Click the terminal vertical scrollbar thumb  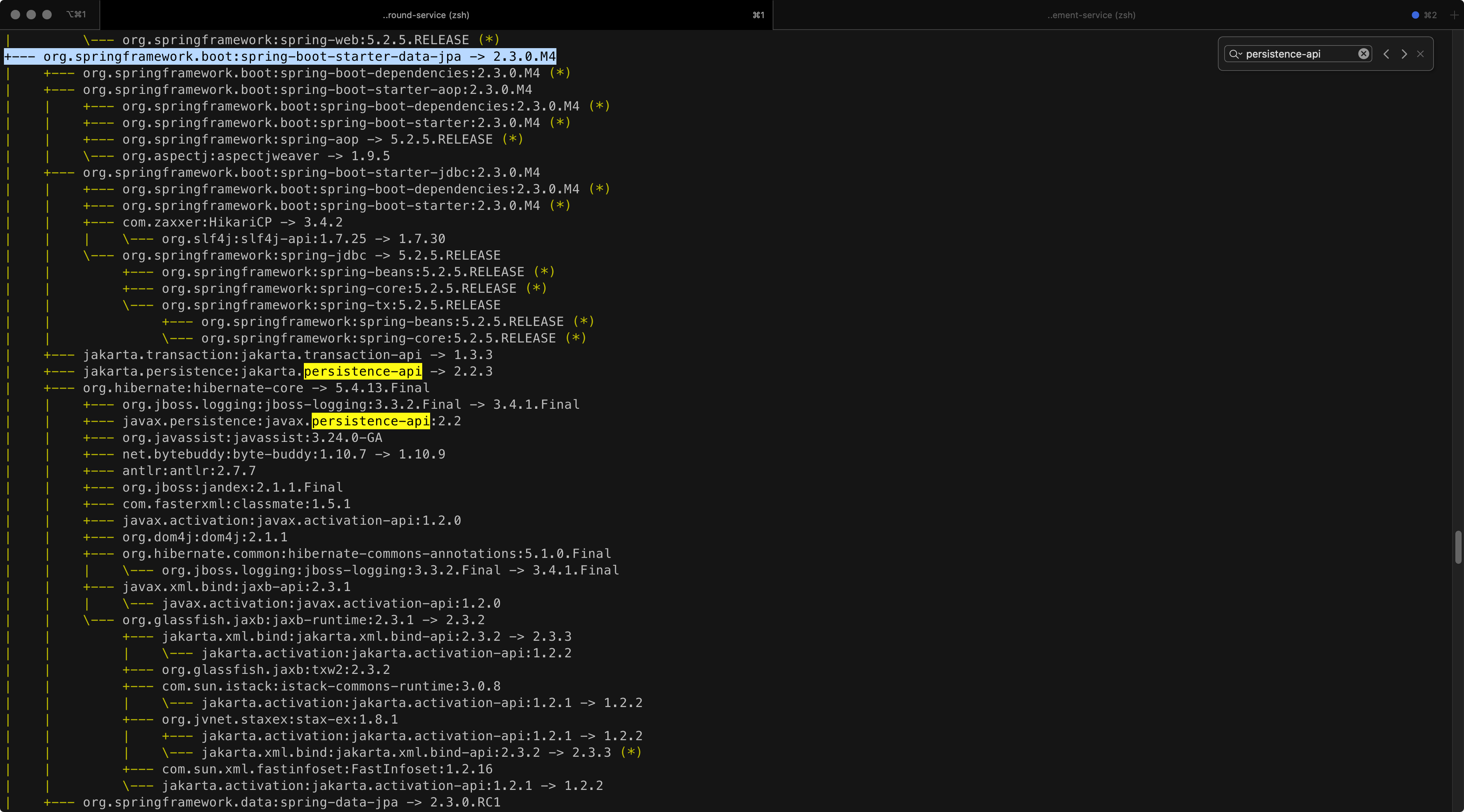1458,546
